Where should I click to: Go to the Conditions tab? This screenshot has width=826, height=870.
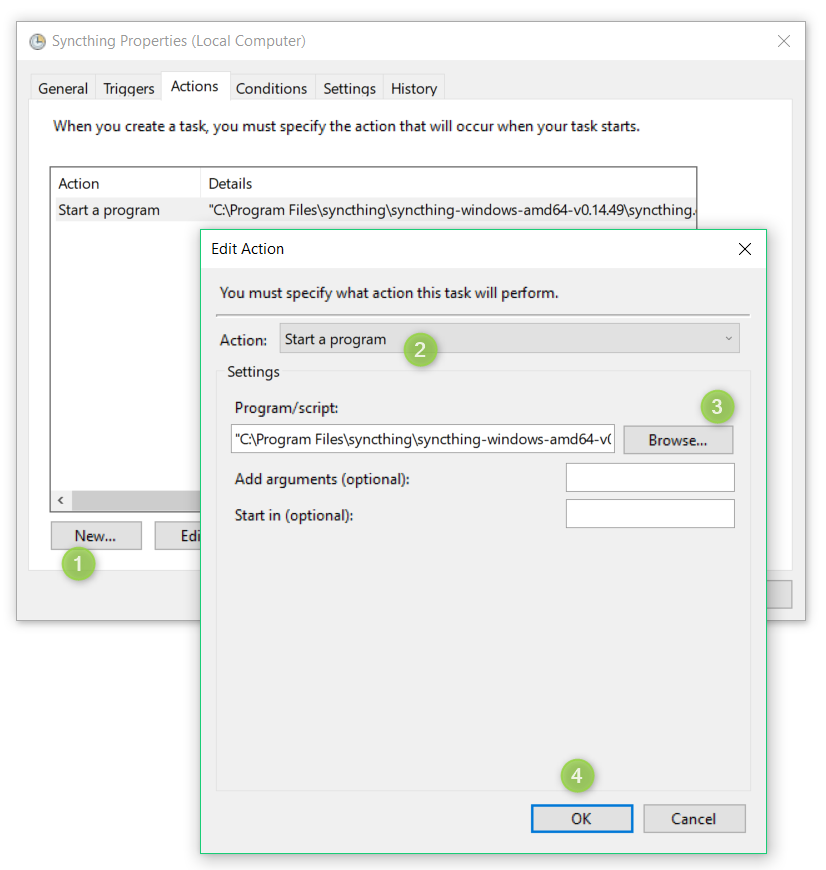click(x=271, y=88)
